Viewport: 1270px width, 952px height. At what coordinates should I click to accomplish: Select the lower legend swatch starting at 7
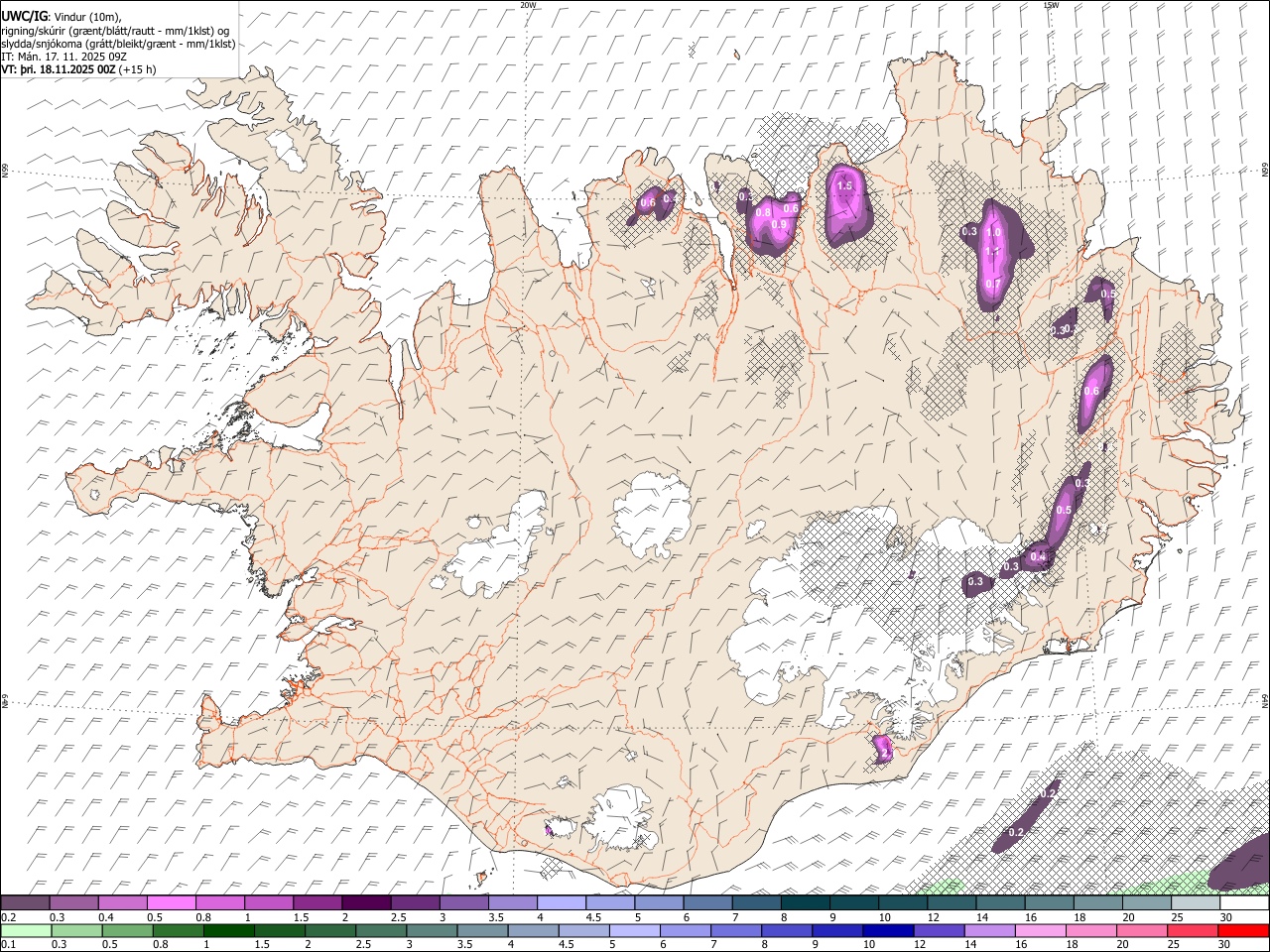pyautogui.click(x=734, y=930)
